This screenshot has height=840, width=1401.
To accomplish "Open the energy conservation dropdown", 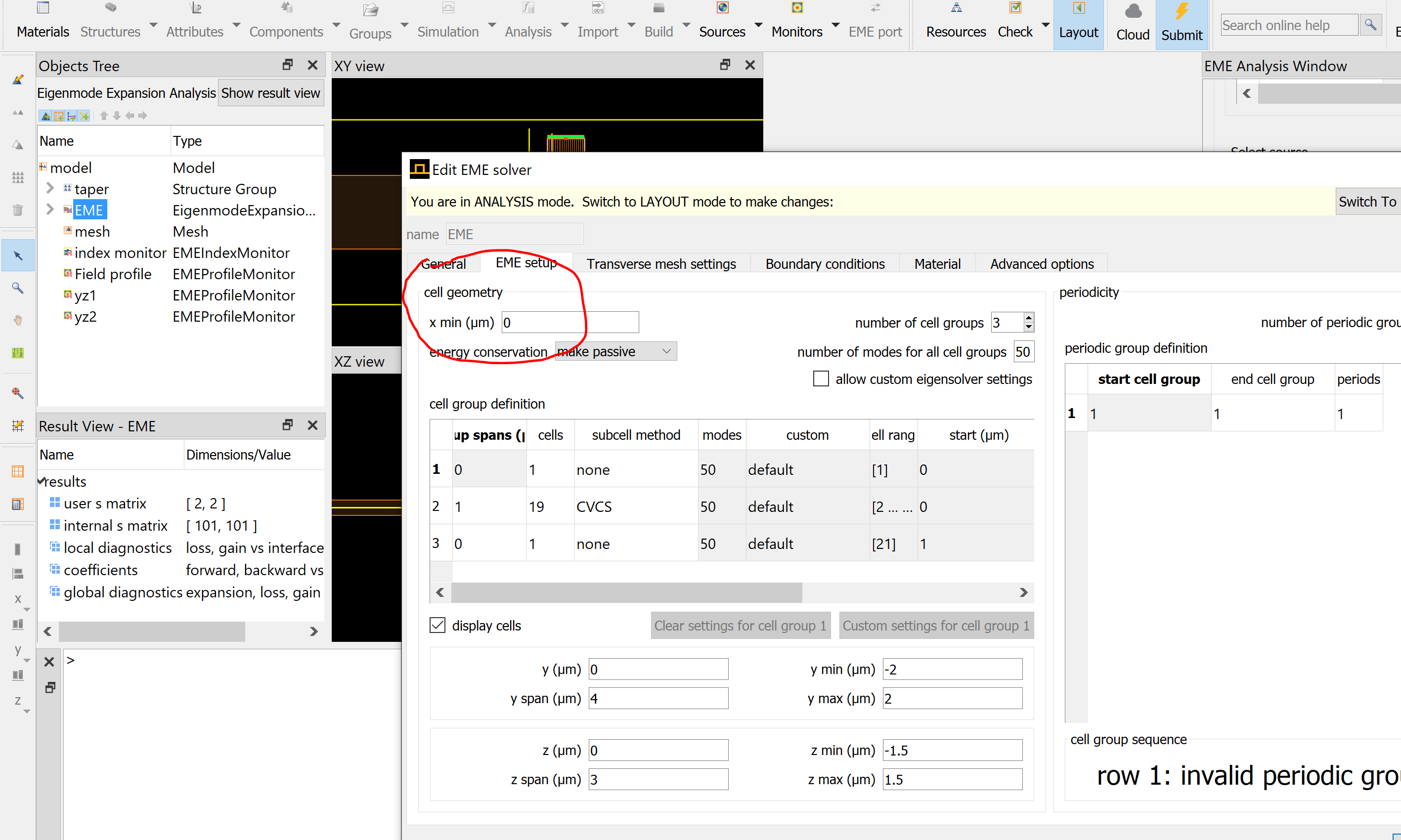I will coord(615,351).
